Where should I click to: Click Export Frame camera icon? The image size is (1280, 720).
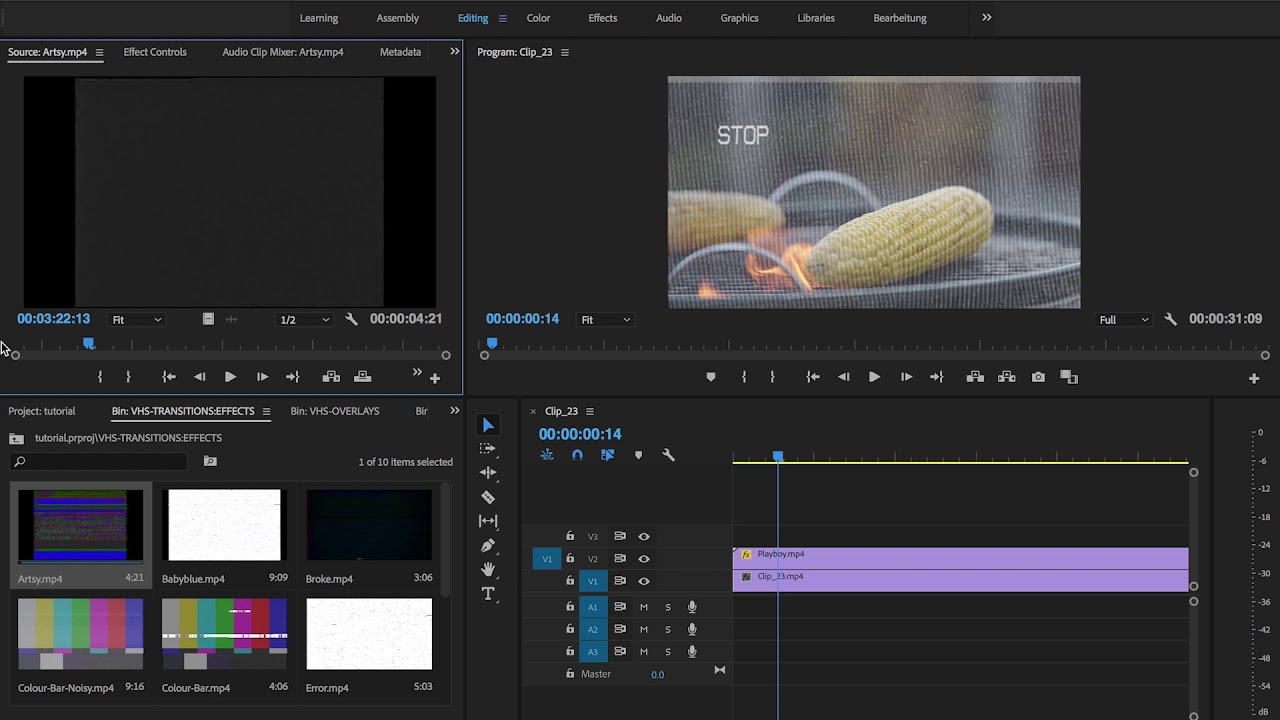click(x=1038, y=377)
